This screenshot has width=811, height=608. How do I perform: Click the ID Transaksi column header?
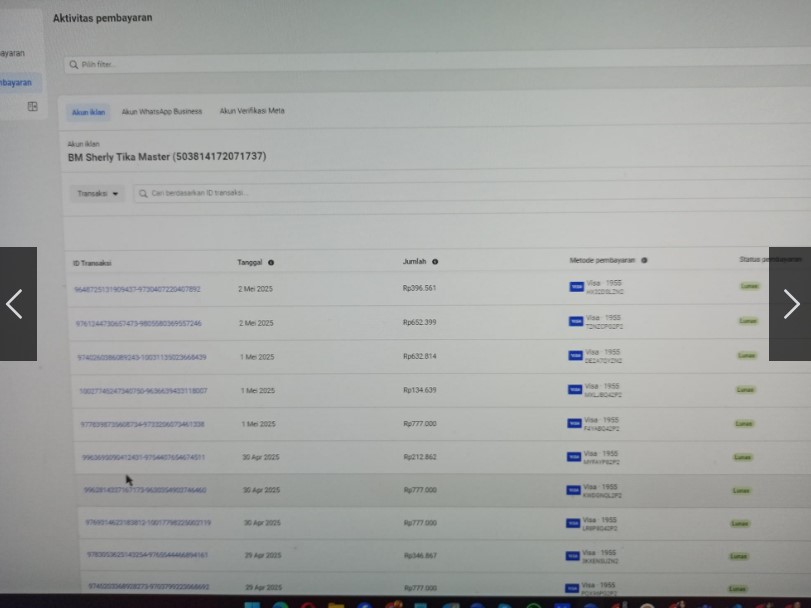point(92,263)
